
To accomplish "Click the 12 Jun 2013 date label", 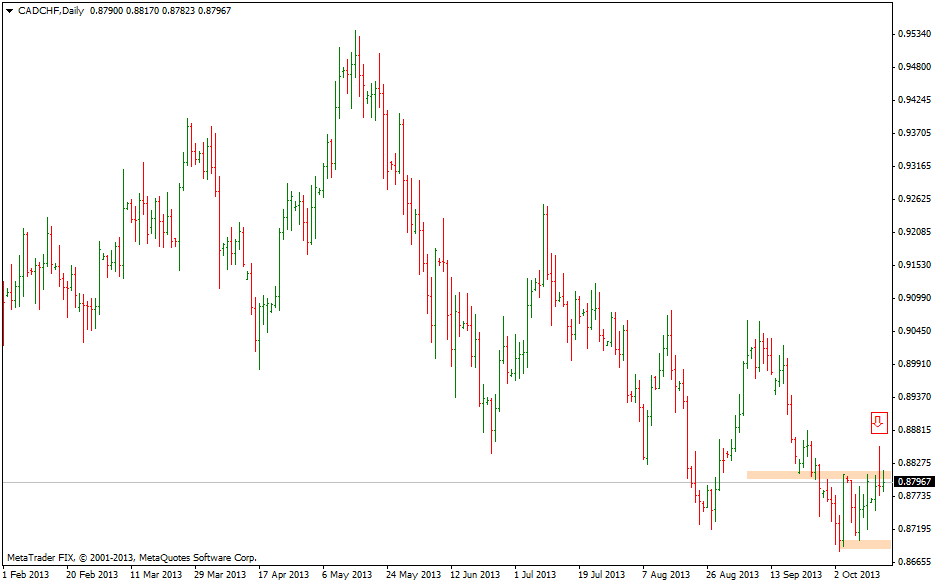I will point(474,575).
